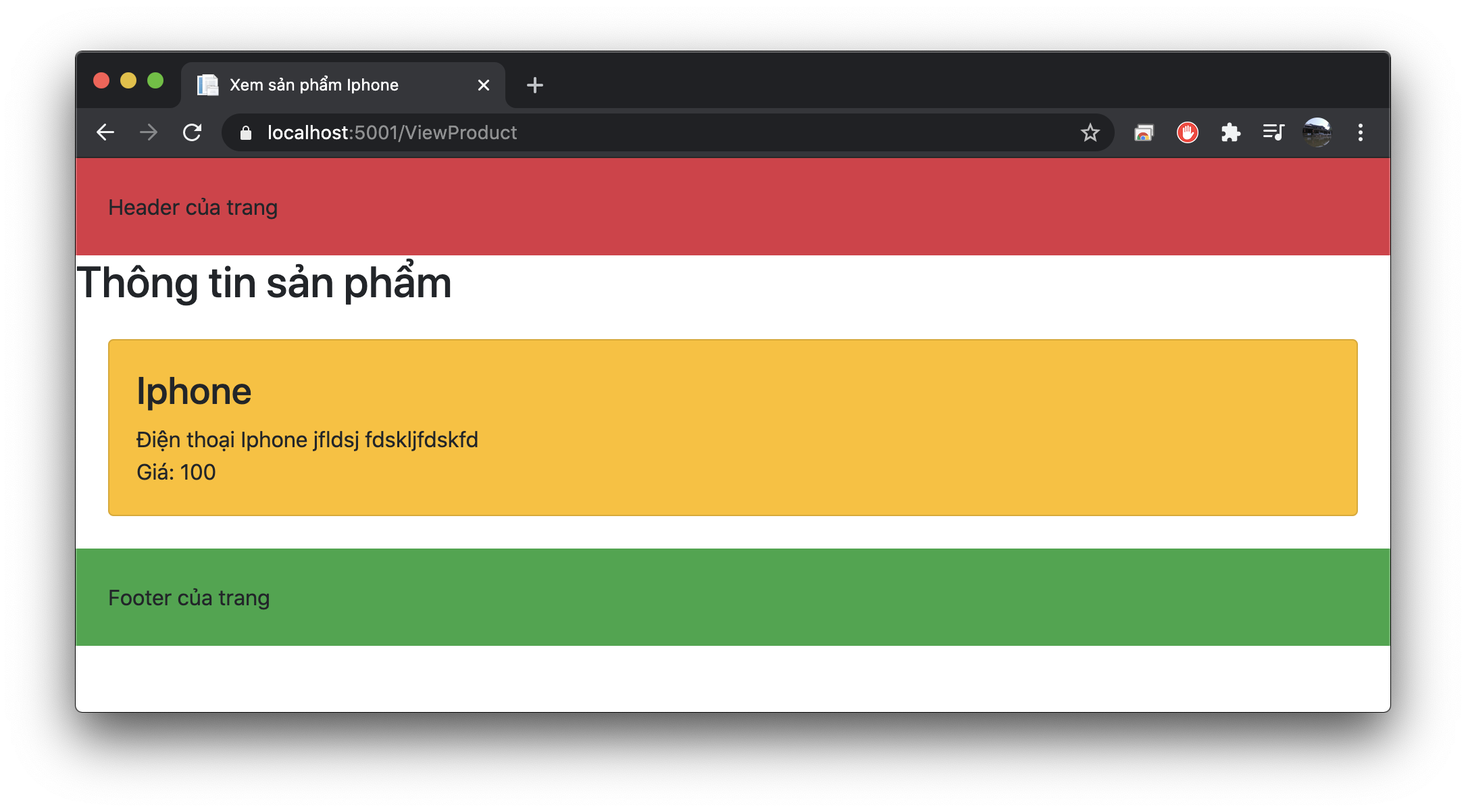Viewport: 1466px width, 812px height.
Task: Click the 'Thông tin sản phẩm' heading
Action: (264, 283)
